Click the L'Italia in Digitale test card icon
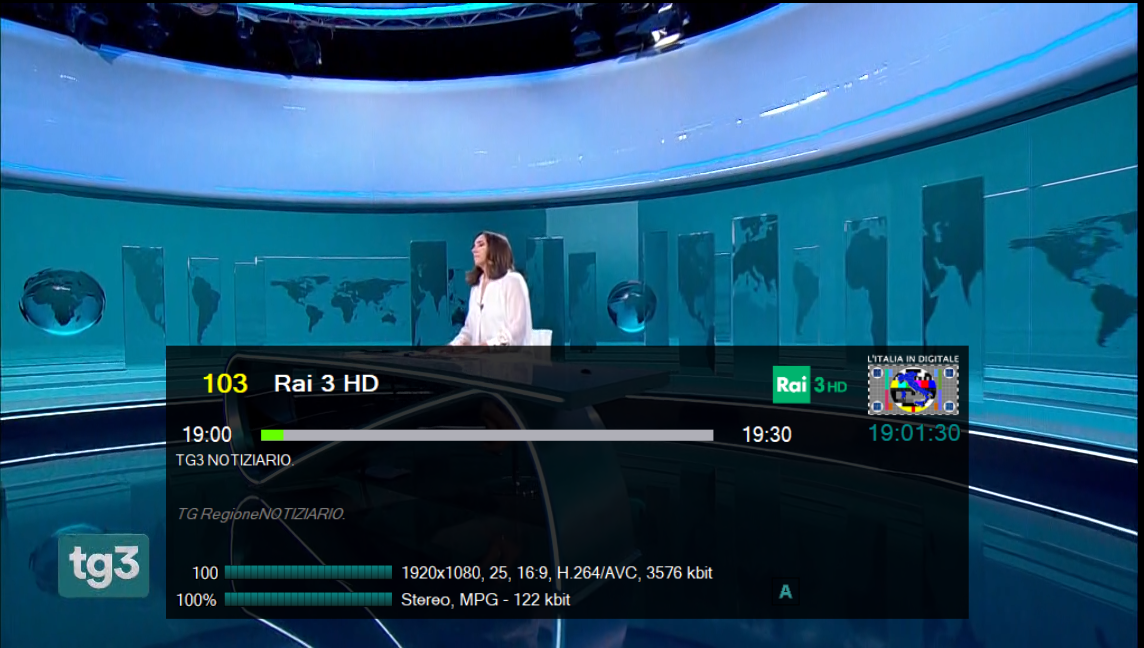 912,385
